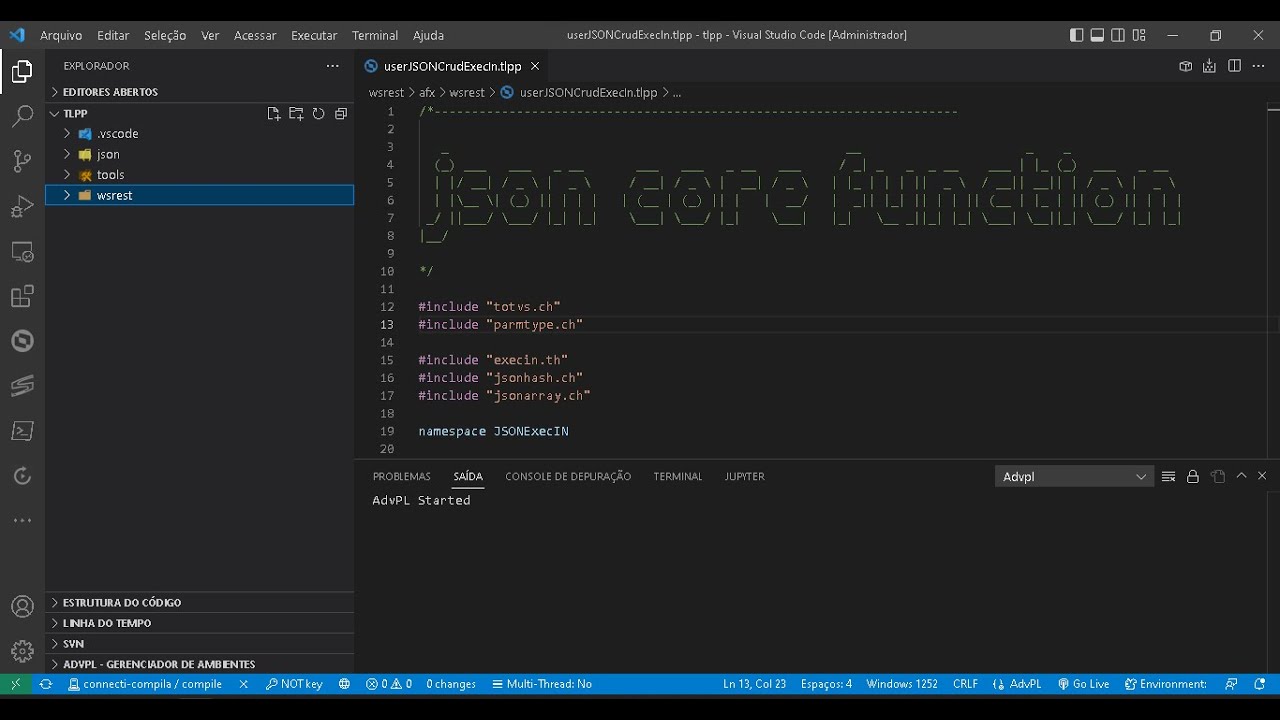Toggle panel layout button
Viewport: 1280px width, 720px height.
(x=1097, y=35)
